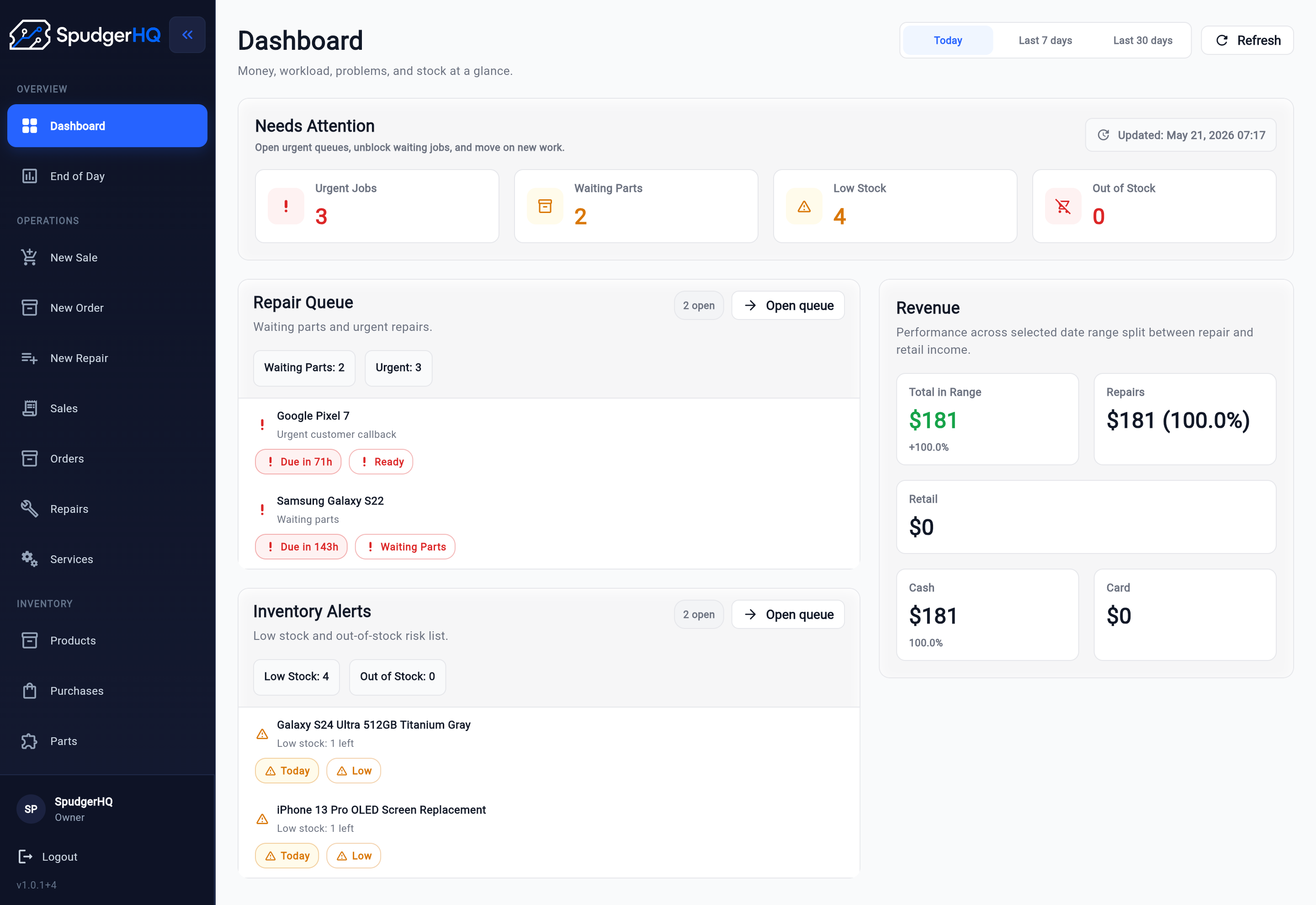Open the Urgent Jobs card
1316x905 pixels.
coord(377,207)
